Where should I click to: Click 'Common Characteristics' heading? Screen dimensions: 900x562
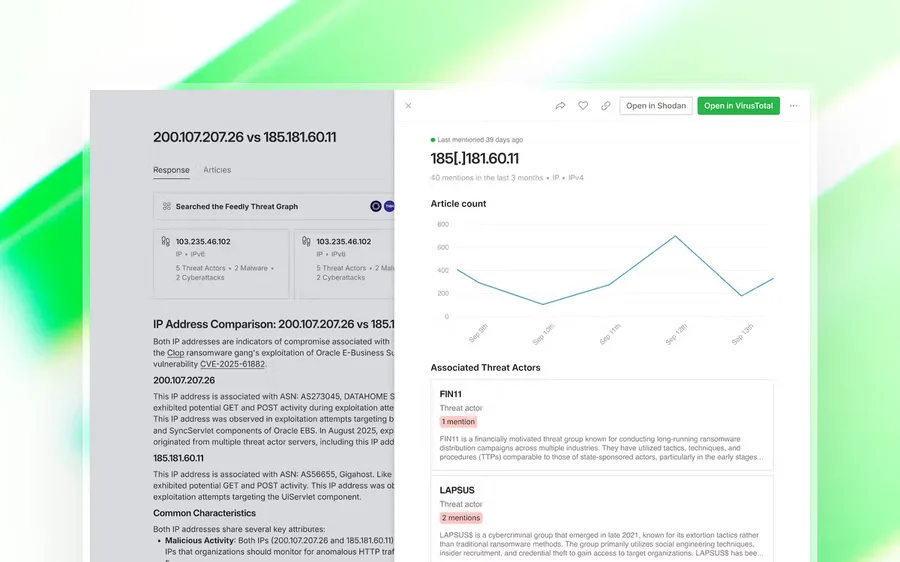tap(204, 513)
